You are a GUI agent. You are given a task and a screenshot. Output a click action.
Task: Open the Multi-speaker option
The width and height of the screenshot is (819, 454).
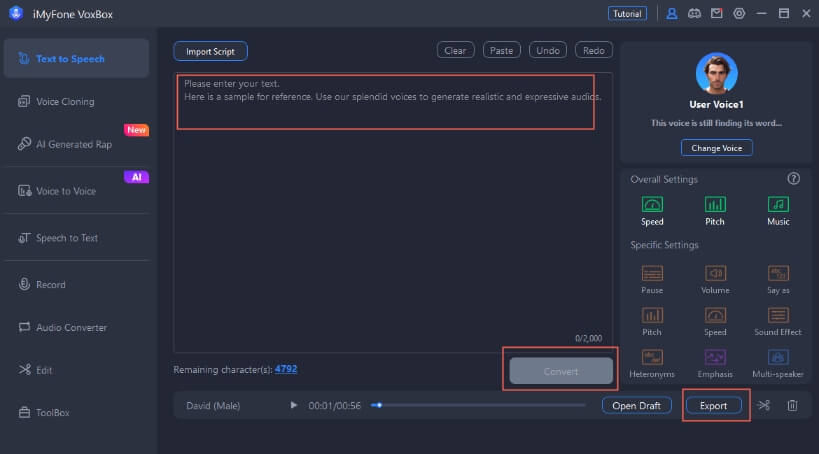(778, 362)
